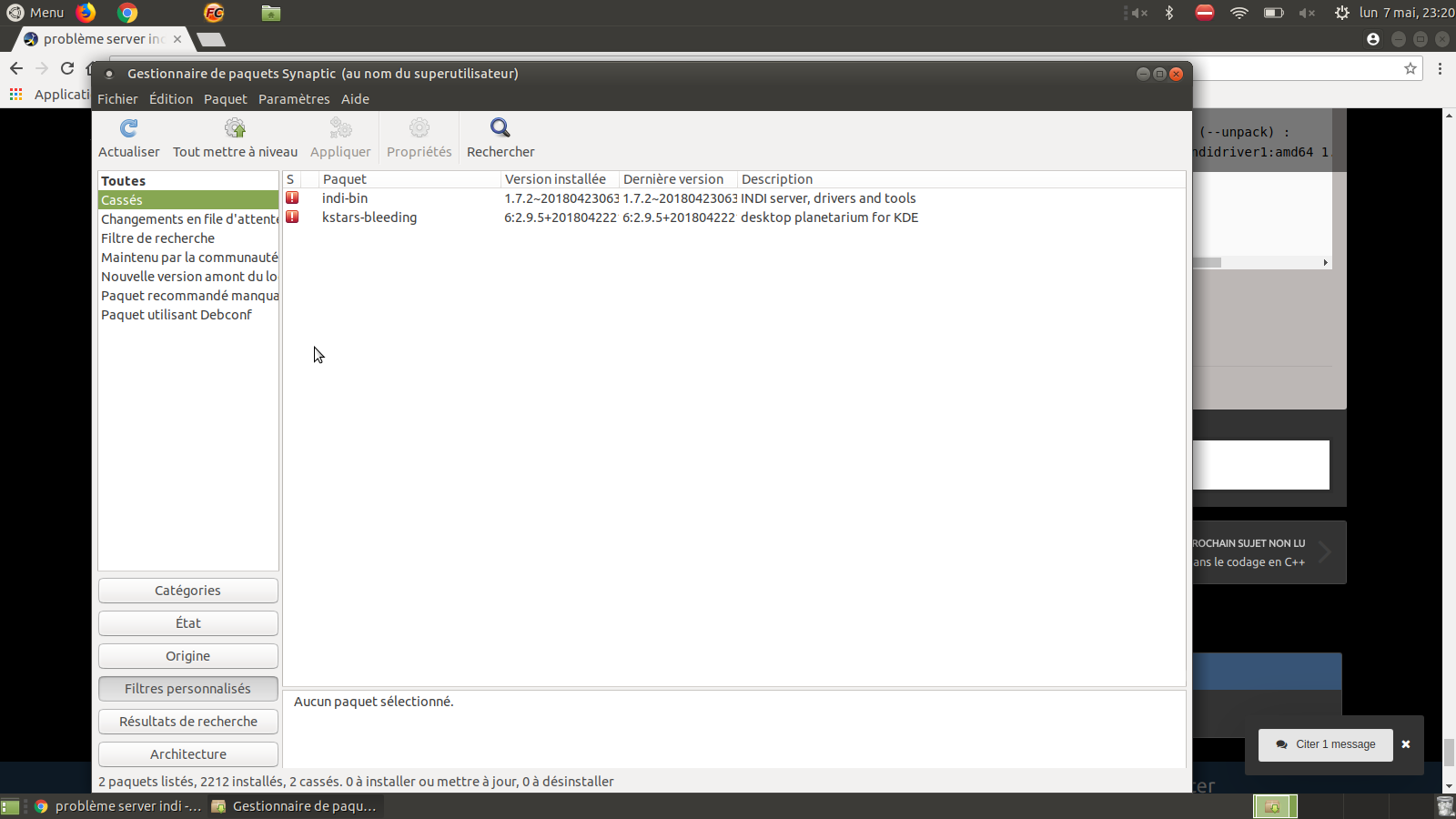This screenshot has width=1456, height=819.
Task: Click brightness indicator in tray
Action: [1341, 13]
